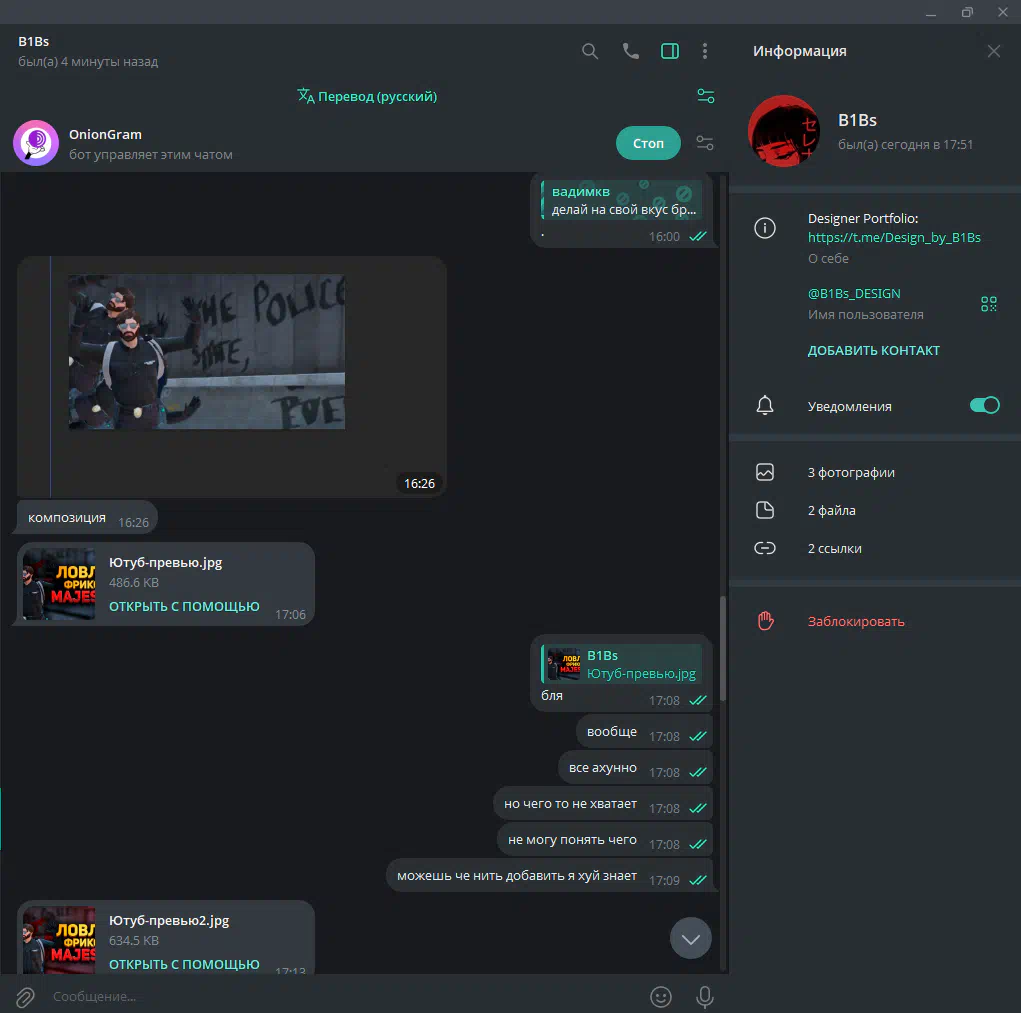Click ОТКРЫТЬ С ПОМОЩЬЮ for Ютуб-превью2.jpg

(x=184, y=964)
